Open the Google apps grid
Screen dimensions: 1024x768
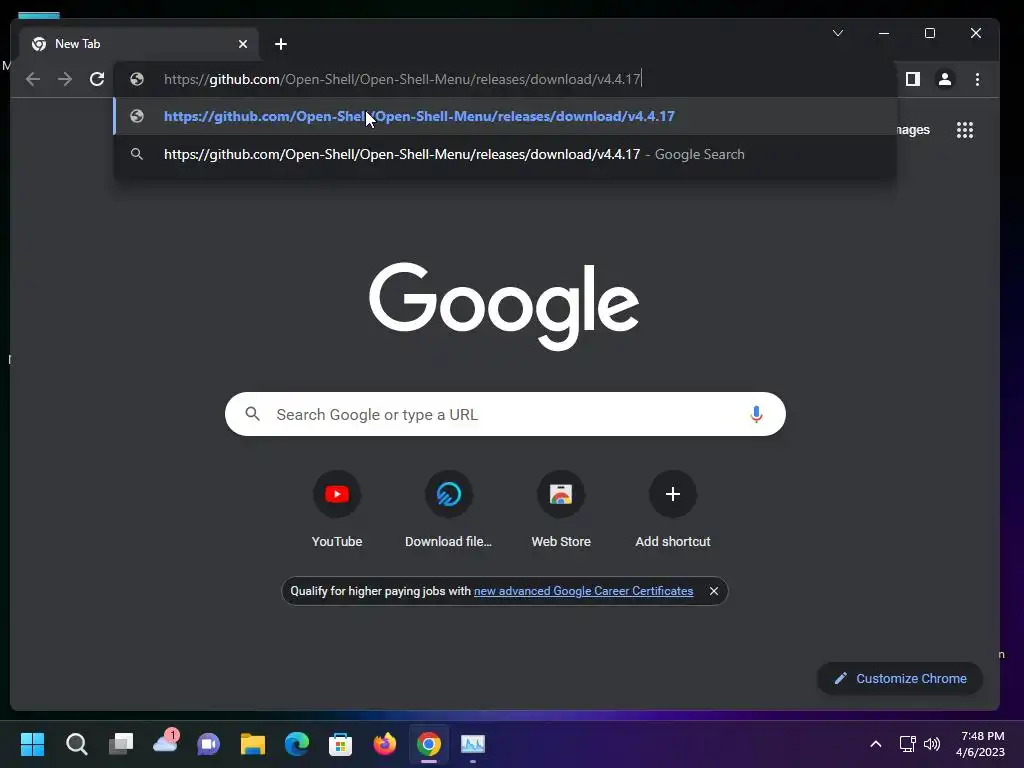965,130
